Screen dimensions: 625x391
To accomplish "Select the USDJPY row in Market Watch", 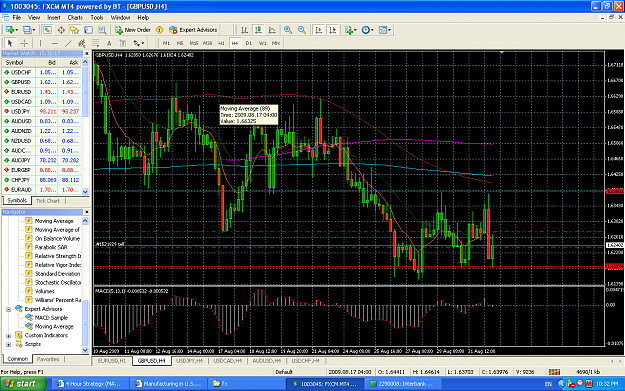I will 41,112.
